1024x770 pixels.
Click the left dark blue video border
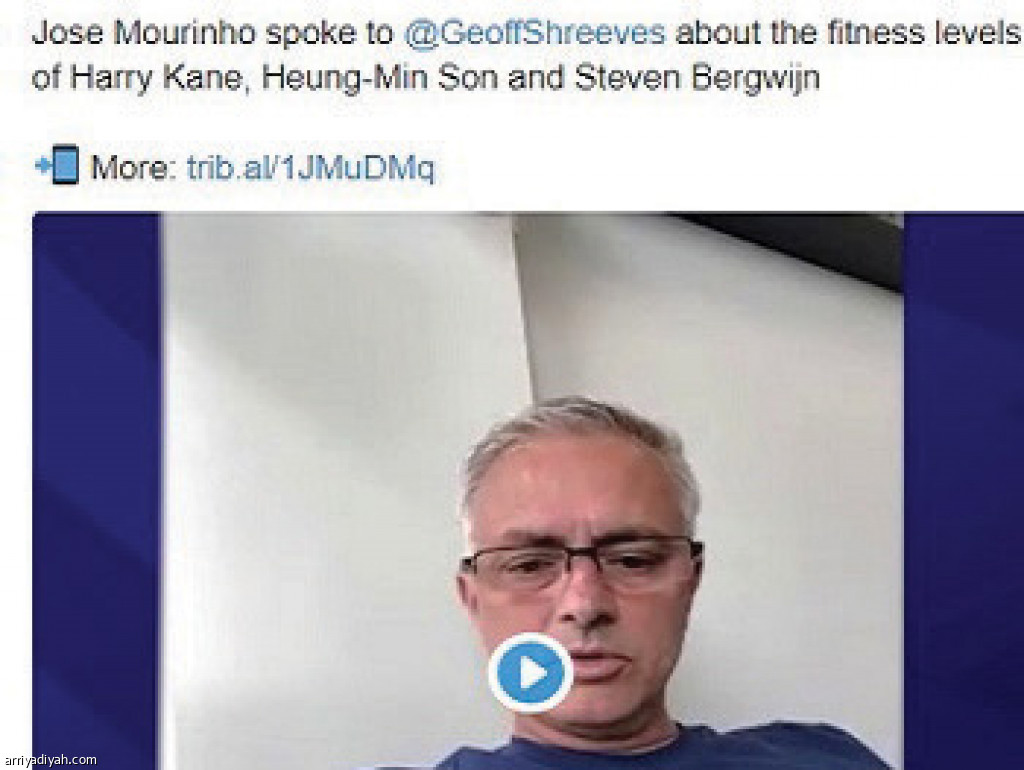[x=95, y=490]
